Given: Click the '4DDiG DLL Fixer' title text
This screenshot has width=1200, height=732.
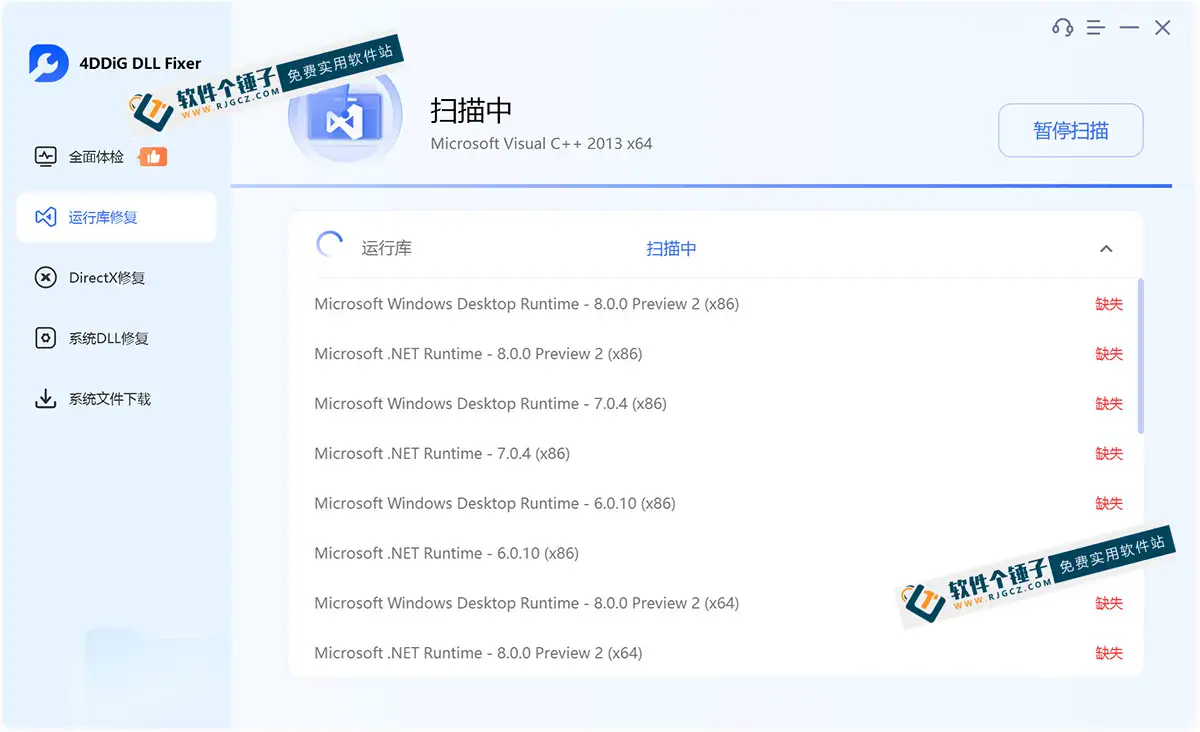Looking at the screenshot, I should click(140, 63).
